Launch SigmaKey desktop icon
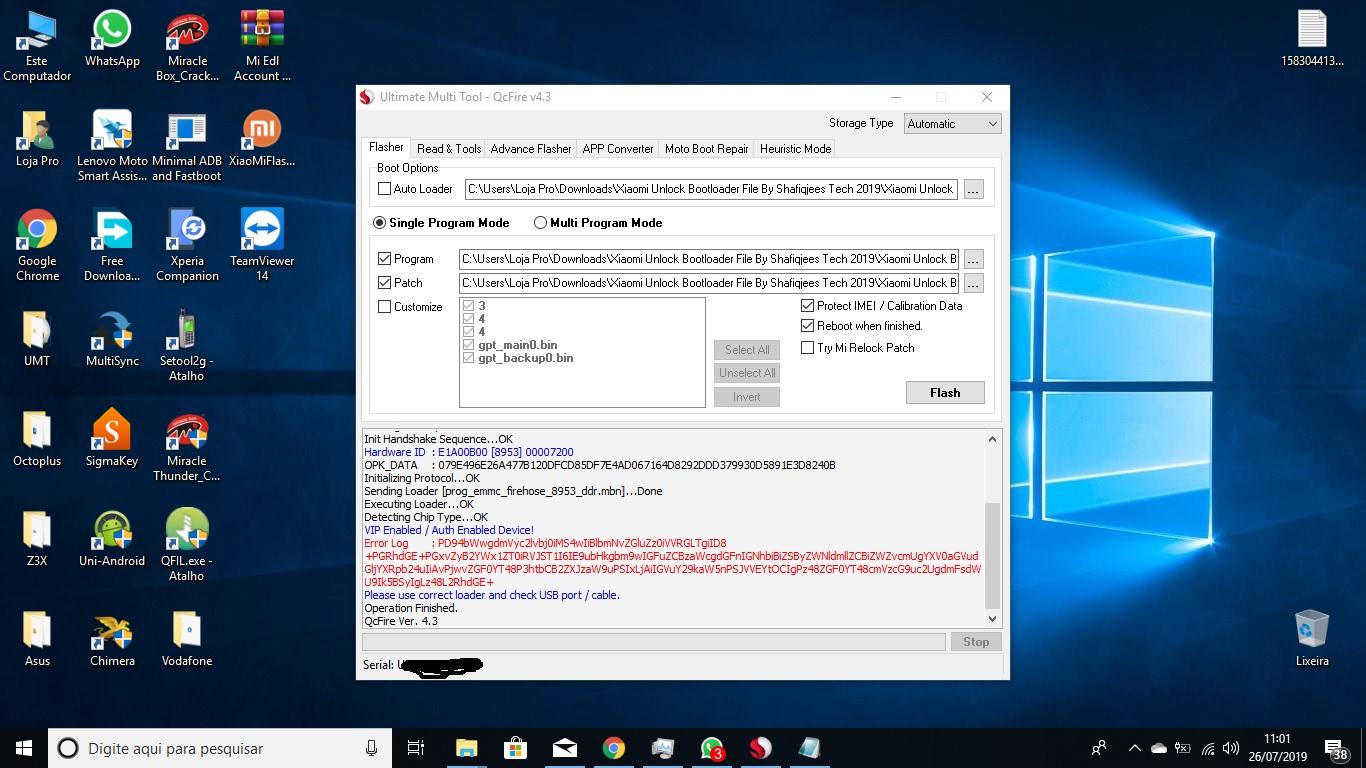This screenshot has height=768, width=1366. coord(112,438)
